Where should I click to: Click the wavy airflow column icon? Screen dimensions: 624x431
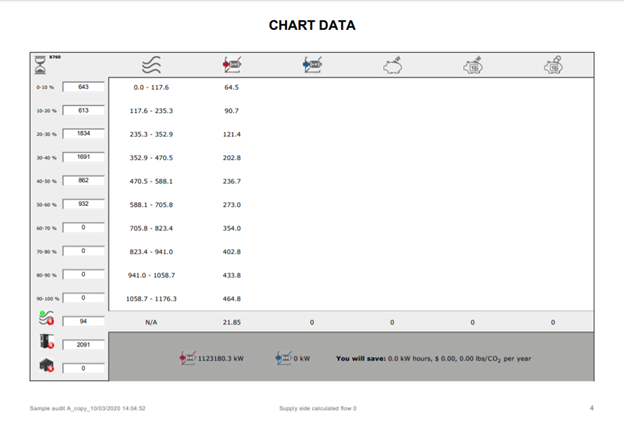pos(151,65)
